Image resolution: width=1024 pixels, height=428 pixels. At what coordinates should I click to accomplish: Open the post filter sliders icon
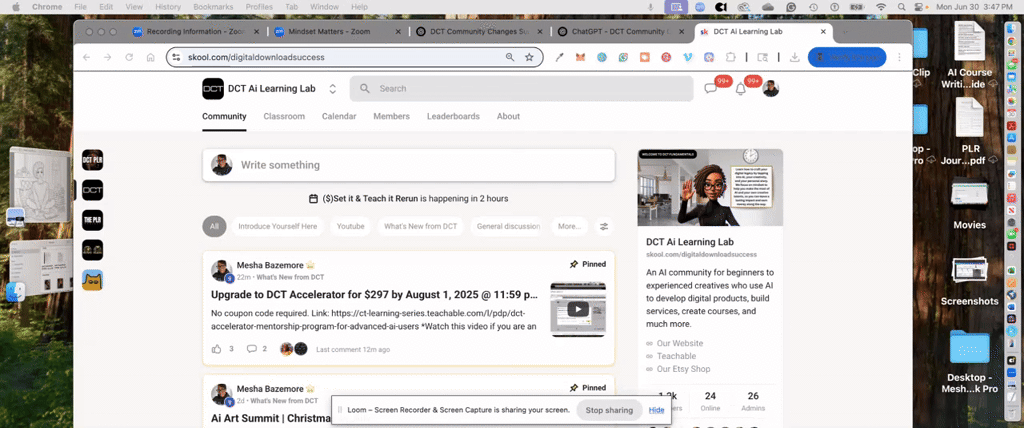point(604,226)
